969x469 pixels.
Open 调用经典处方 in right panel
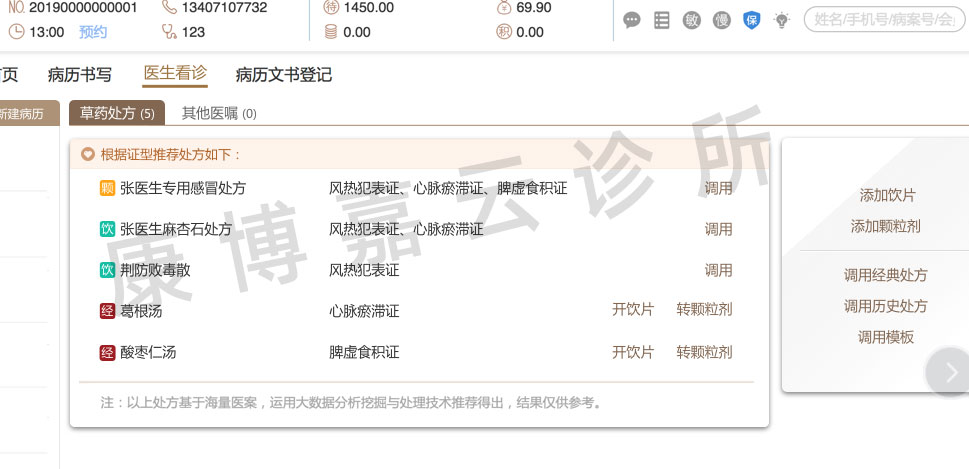point(885,276)
